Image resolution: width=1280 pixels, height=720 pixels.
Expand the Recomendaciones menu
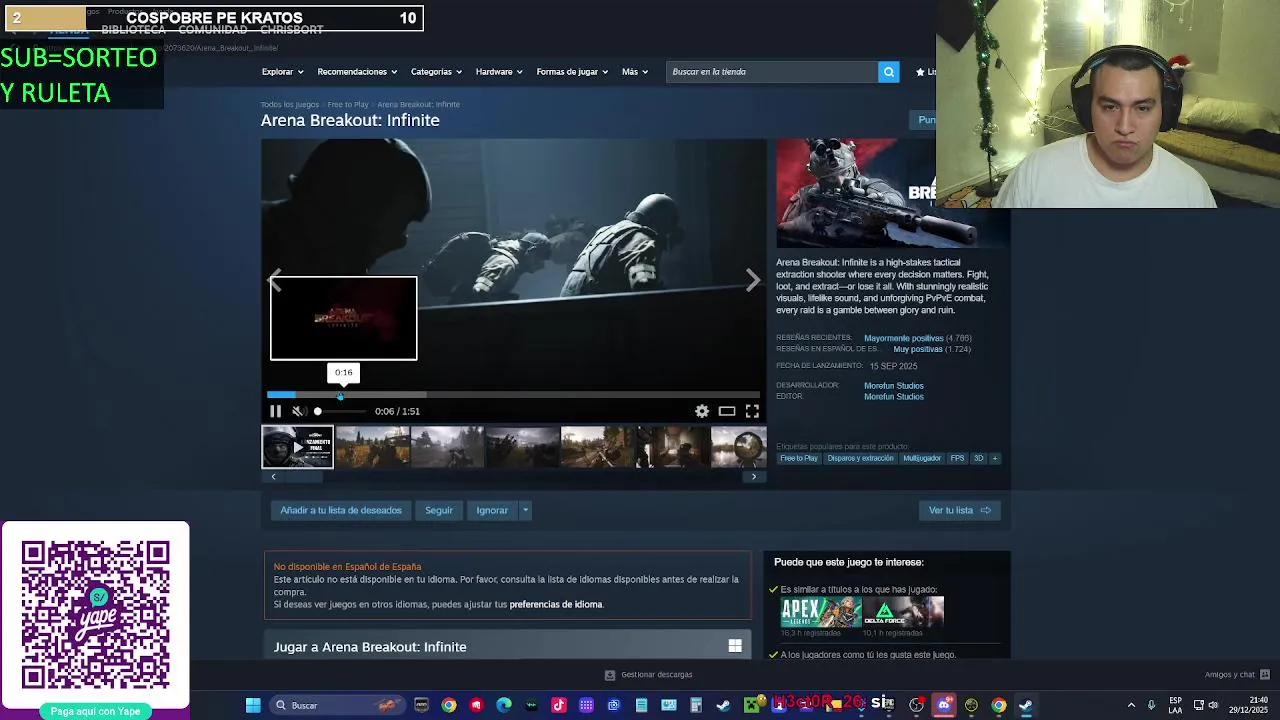click(x=357, y=72)
